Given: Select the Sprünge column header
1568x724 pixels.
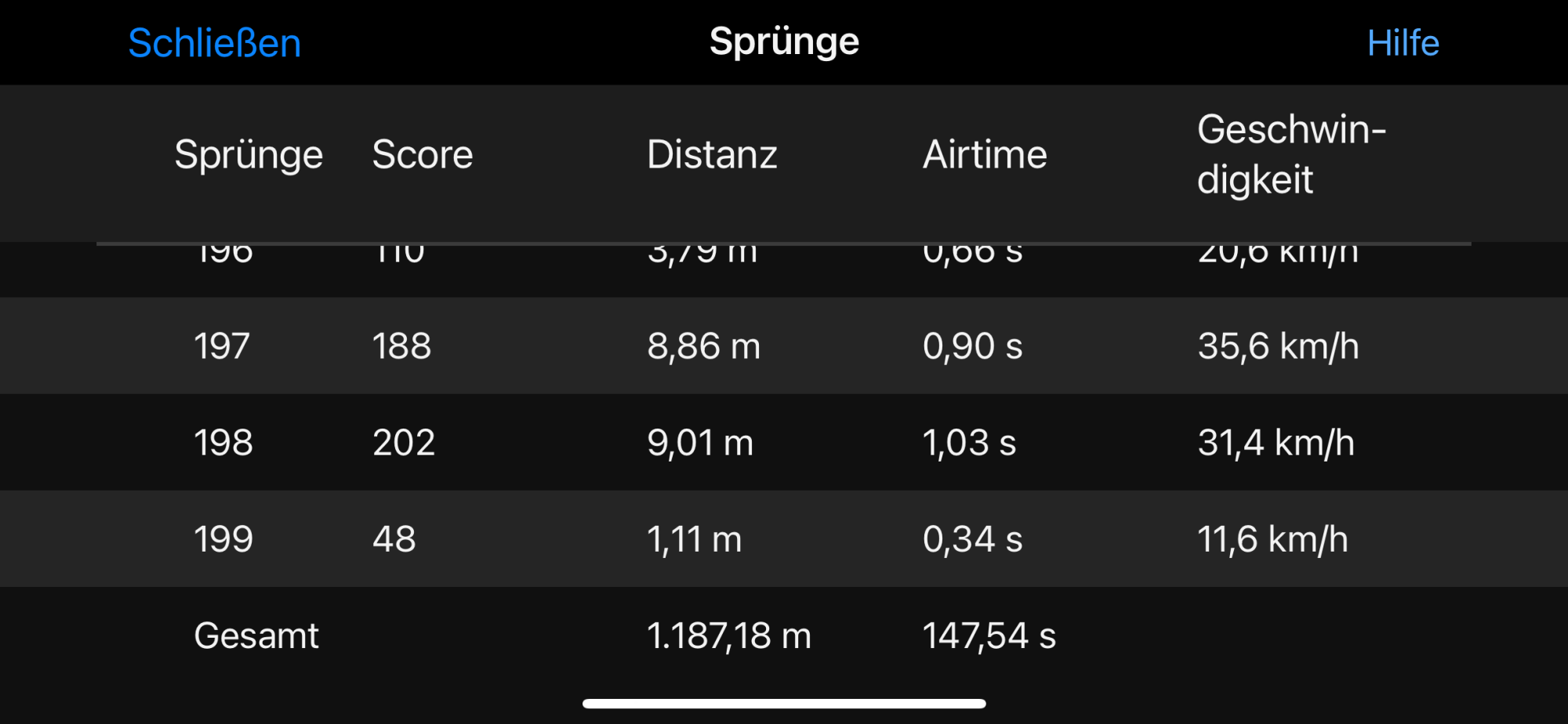Looking at the screenshot, I should [249, 154].
